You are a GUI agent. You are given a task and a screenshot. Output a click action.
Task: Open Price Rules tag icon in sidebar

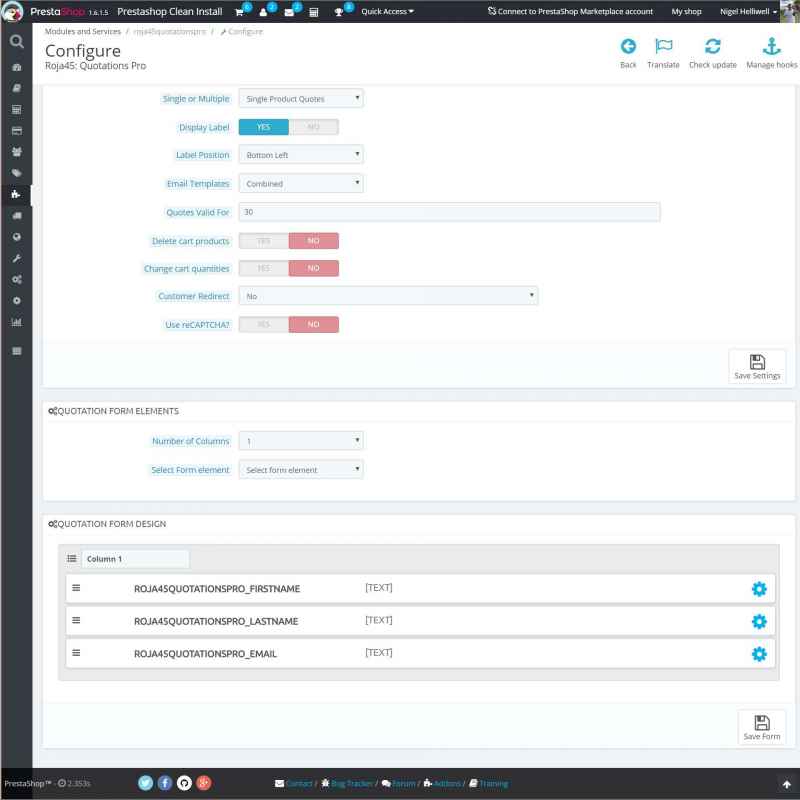(x=16, y=173)
